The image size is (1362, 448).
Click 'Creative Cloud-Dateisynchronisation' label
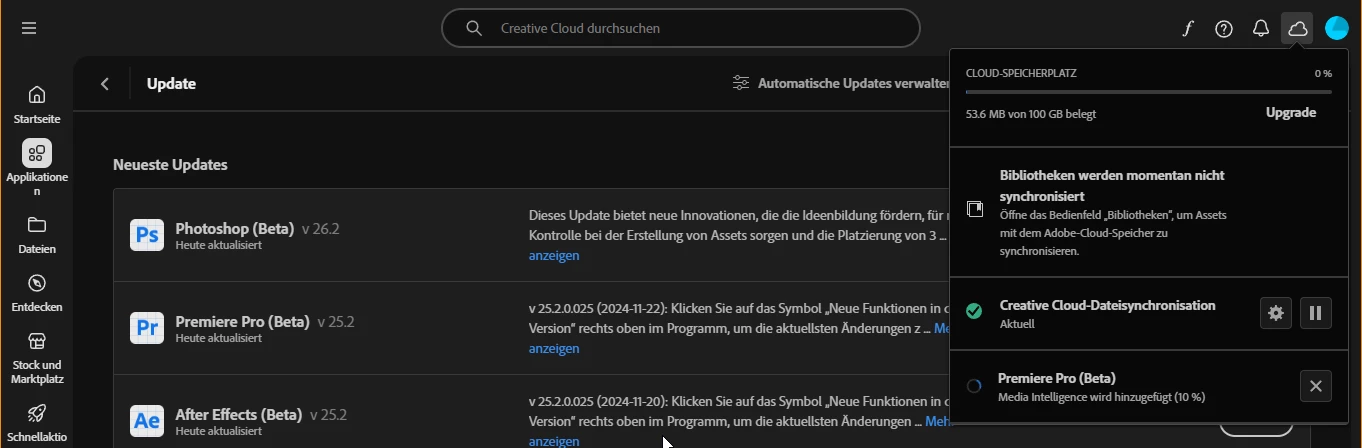(x=1108, y=305)
